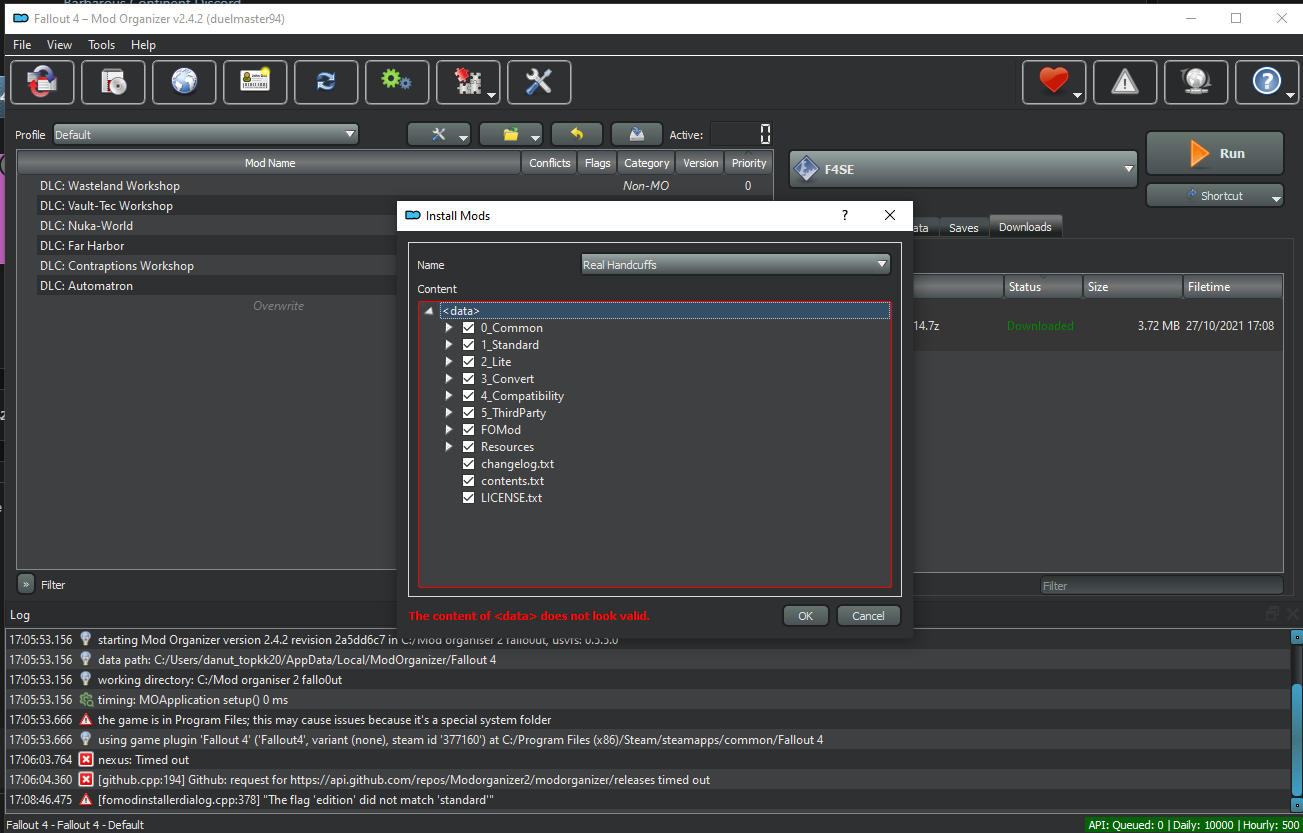This screenshot has height=833, width=1303.
Task: Open the File menu
Action: 22,45
